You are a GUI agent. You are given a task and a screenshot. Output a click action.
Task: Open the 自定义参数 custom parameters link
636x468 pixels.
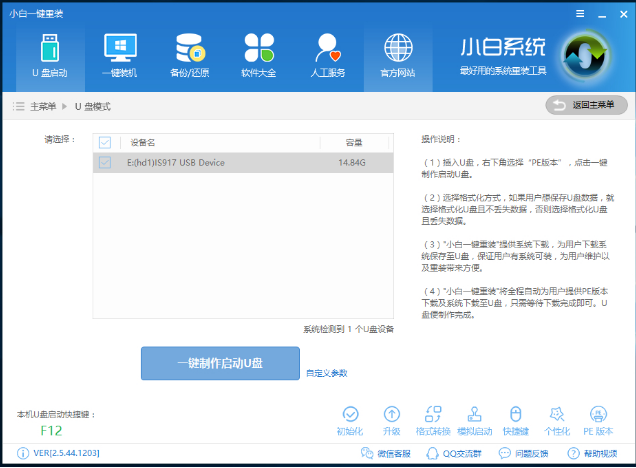coord(327,373)
